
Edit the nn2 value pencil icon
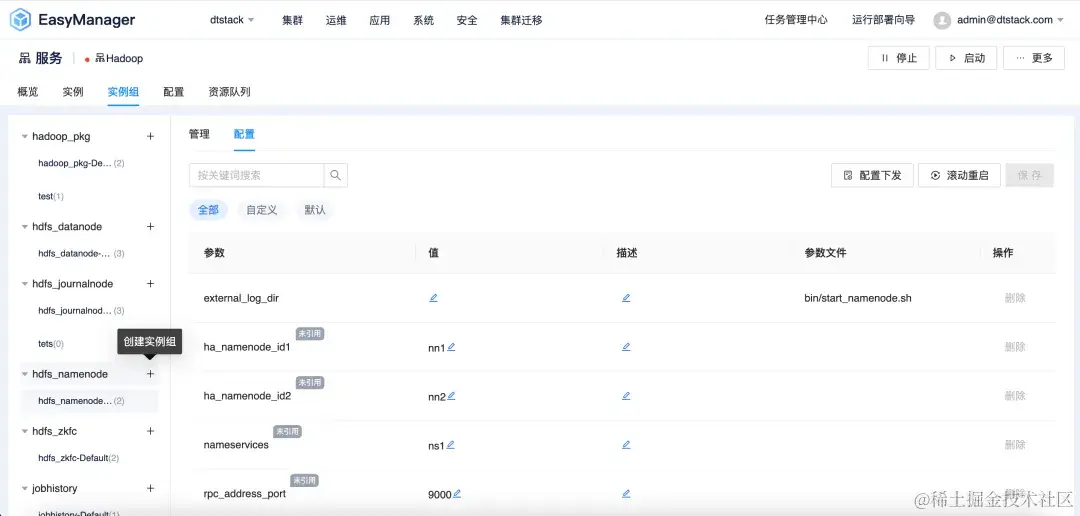451,396
